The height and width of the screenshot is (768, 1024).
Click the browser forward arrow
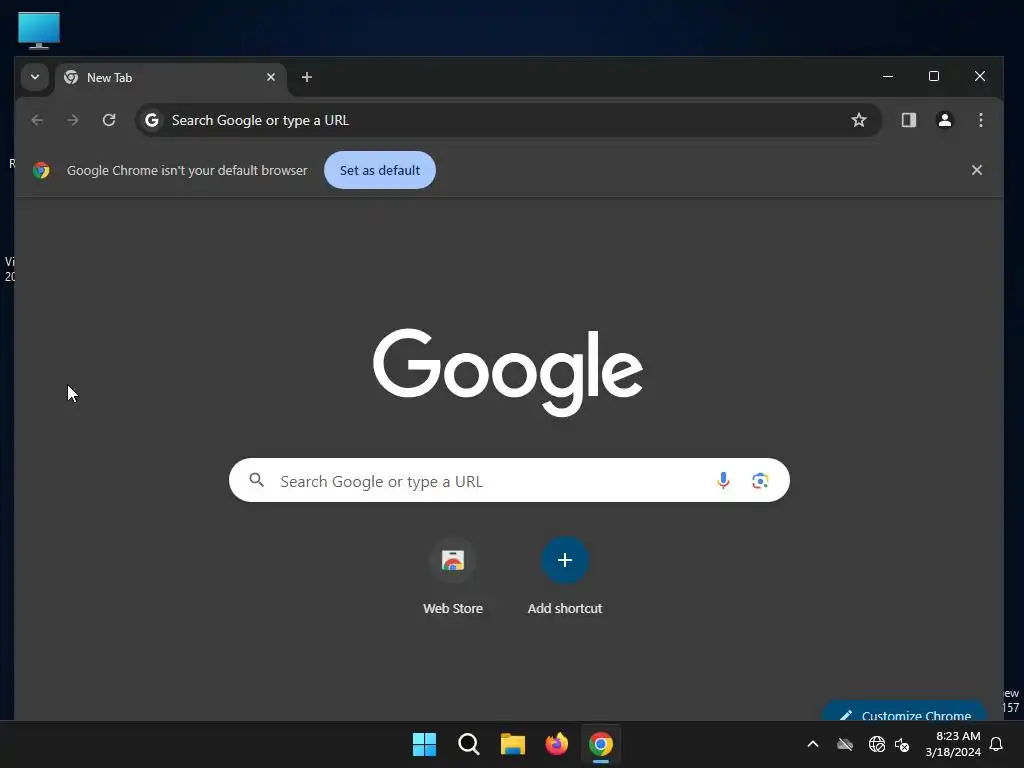(x=73, y=120)
